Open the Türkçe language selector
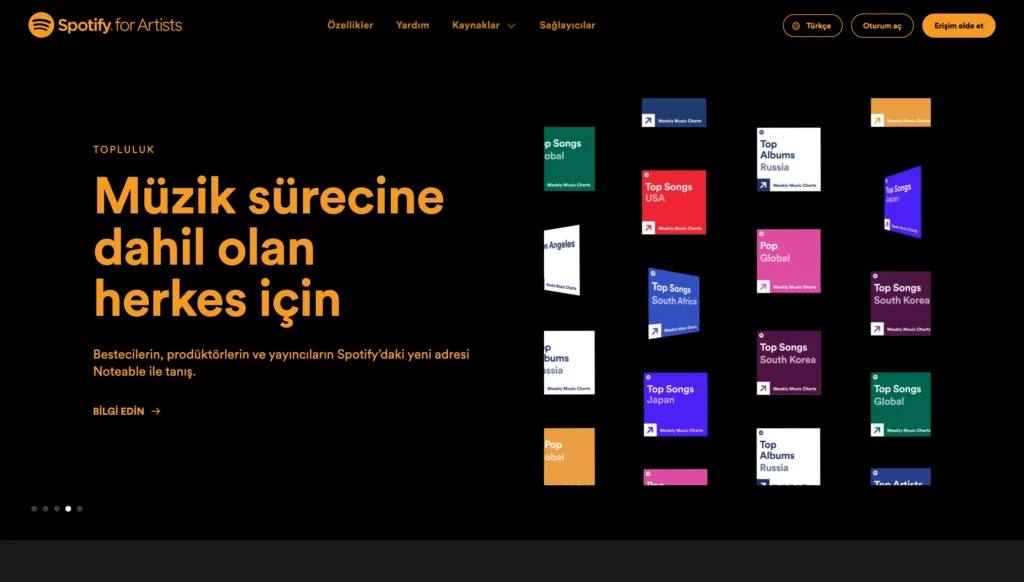 pyautogui.click(x=812, y=25)
